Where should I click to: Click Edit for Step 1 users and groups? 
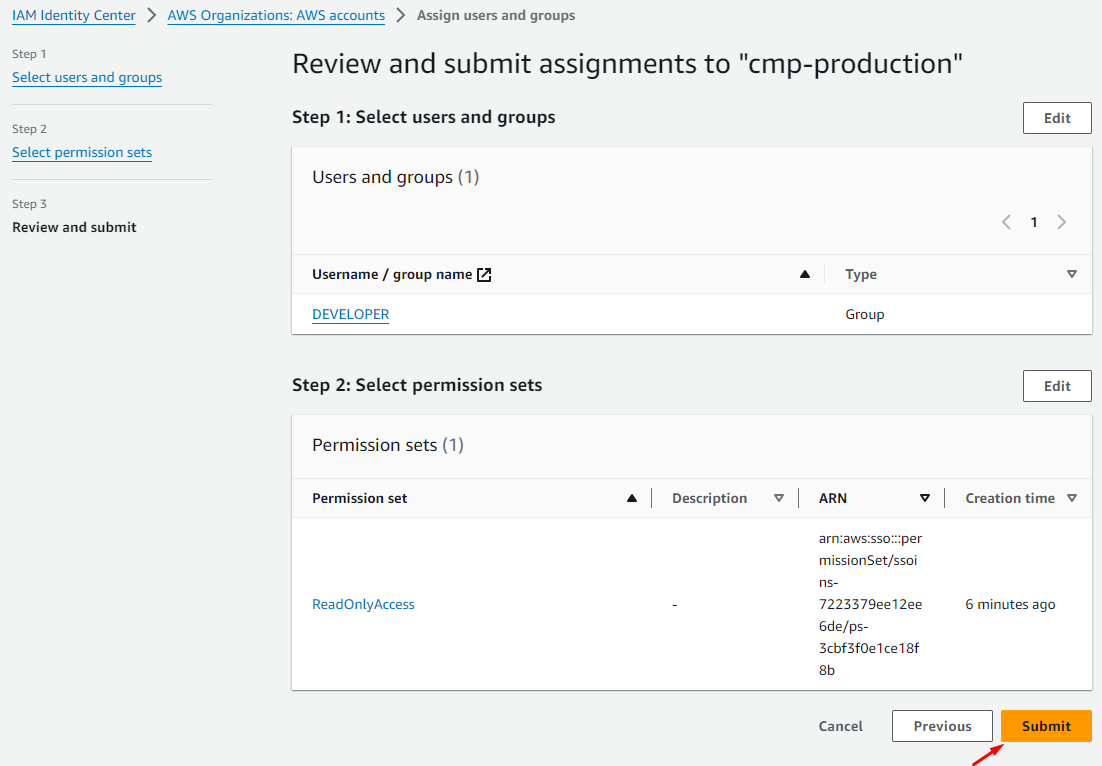pyautogui.click(x=1057, y=118)
